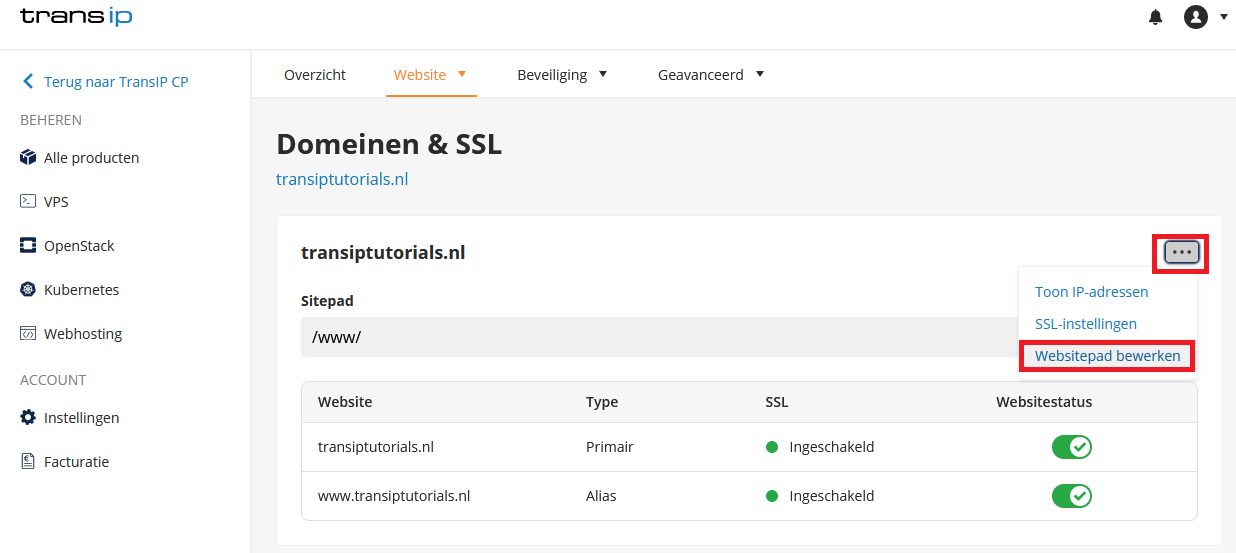Screen dimensions: 1236x553
Task: Expand the Beveiliging dropdown arrow
Action: click(603, 74)
